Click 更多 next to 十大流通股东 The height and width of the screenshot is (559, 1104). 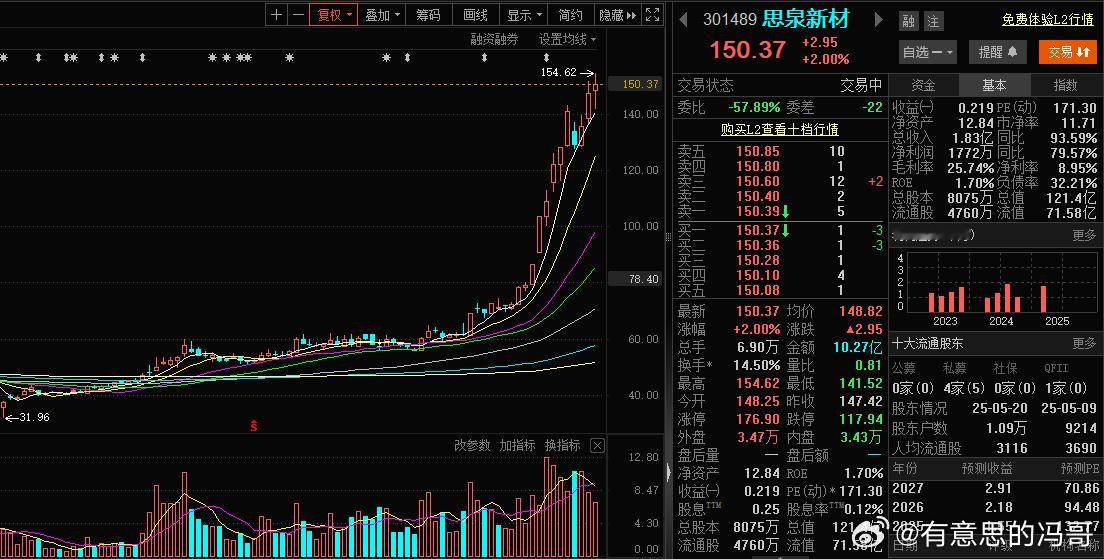(x=1084, y=344)
